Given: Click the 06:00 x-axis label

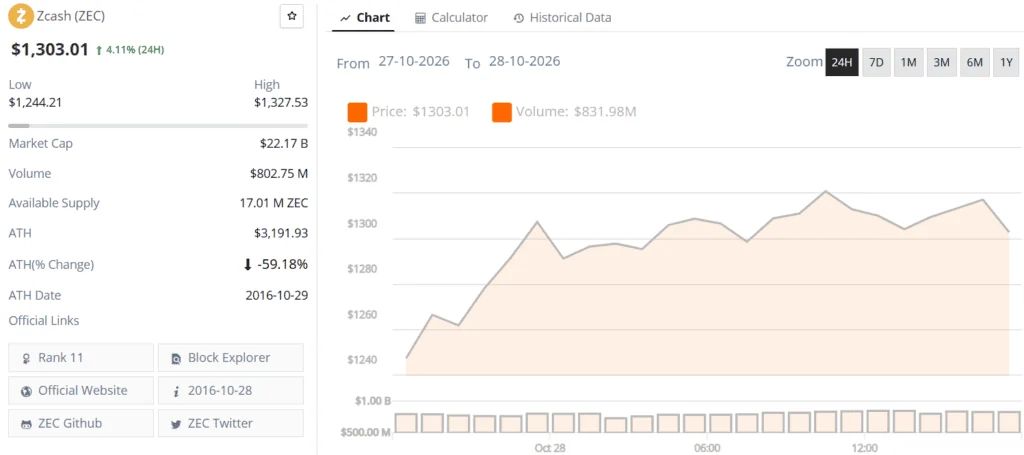Looking at the screenshot, I should [x=707, y=448].
